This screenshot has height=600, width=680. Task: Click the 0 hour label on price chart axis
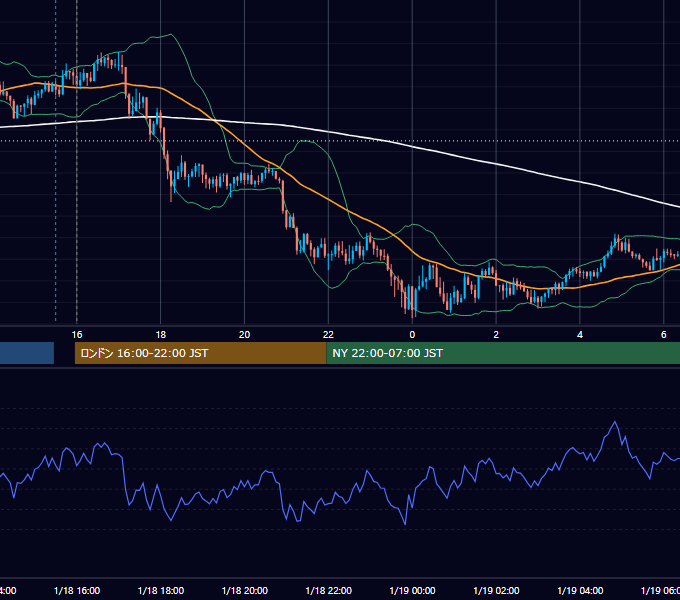click(412, 335)
